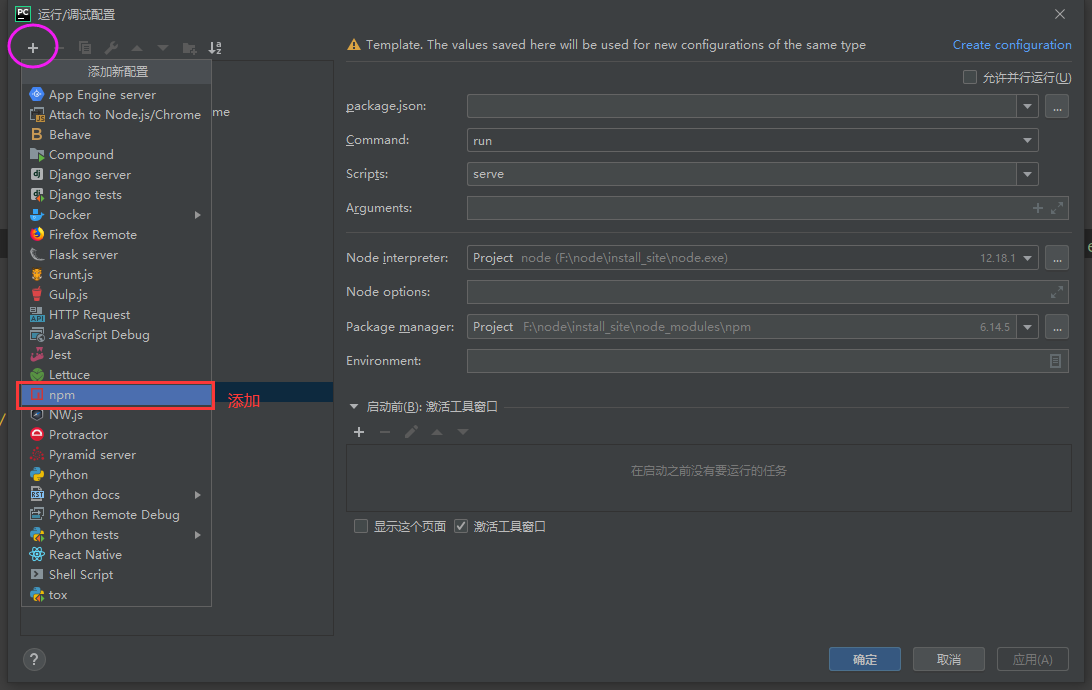Viewport: 1092px width, 690px height.
Task: Click the Move Down arrow in top toolbar
Action: tap(163, 47)
